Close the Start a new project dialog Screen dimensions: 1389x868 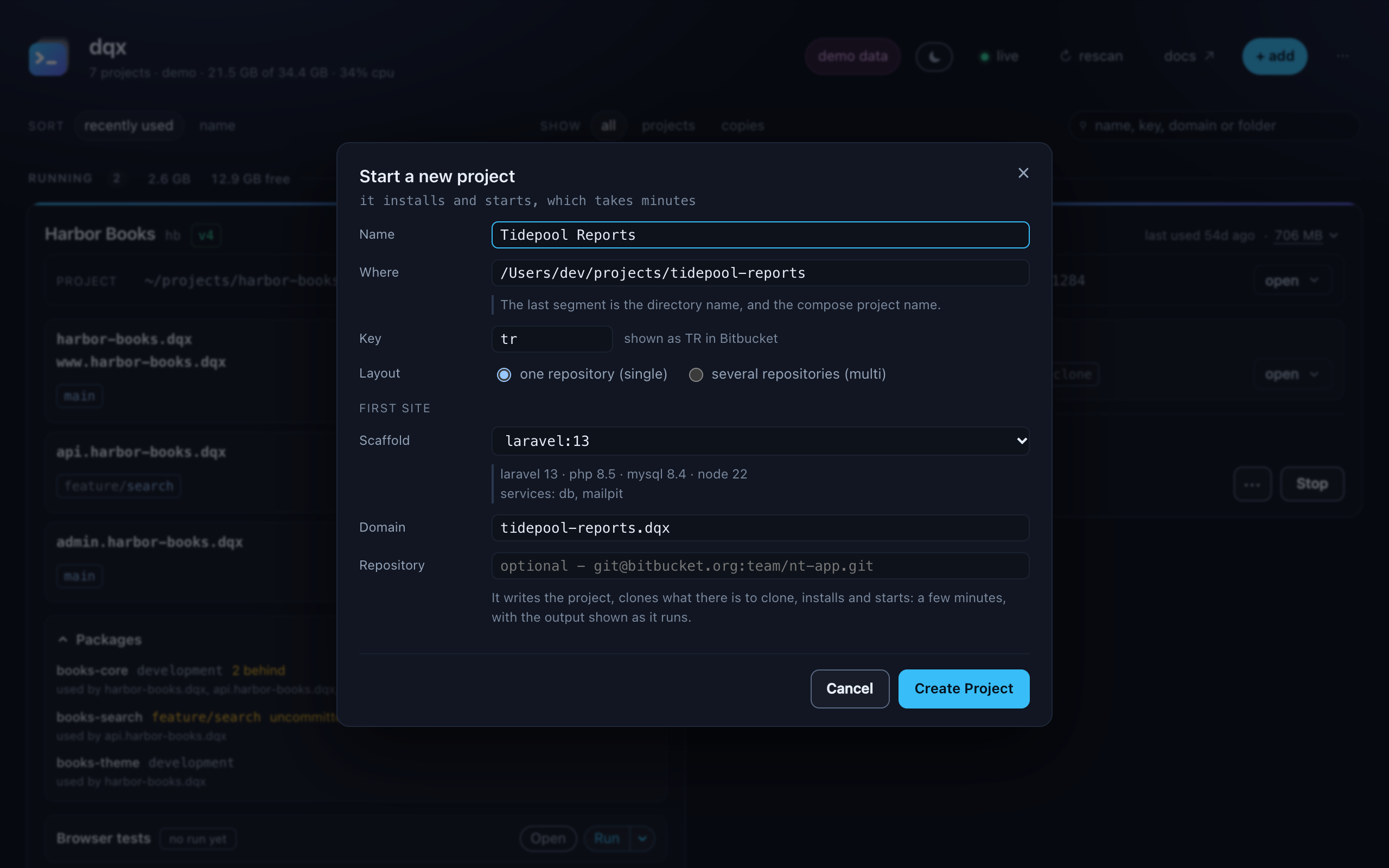click(1023, 173)
